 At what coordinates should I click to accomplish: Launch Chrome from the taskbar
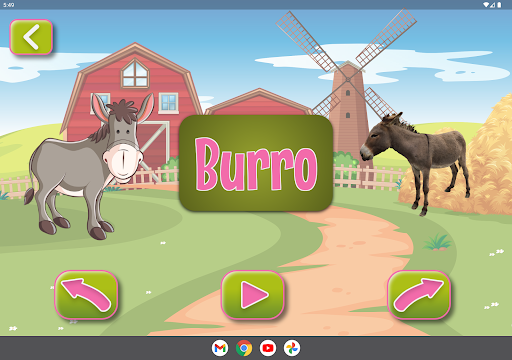click(244, 348)
